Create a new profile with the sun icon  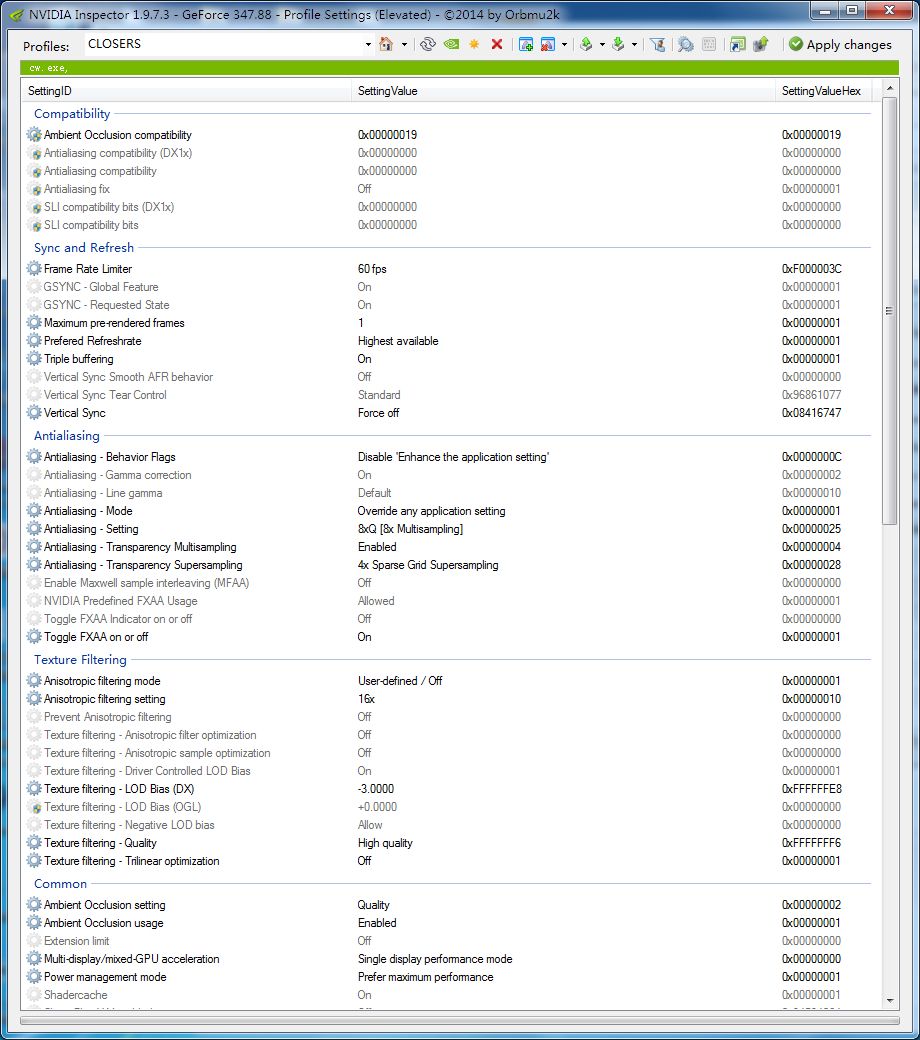(x=474, y=44)
